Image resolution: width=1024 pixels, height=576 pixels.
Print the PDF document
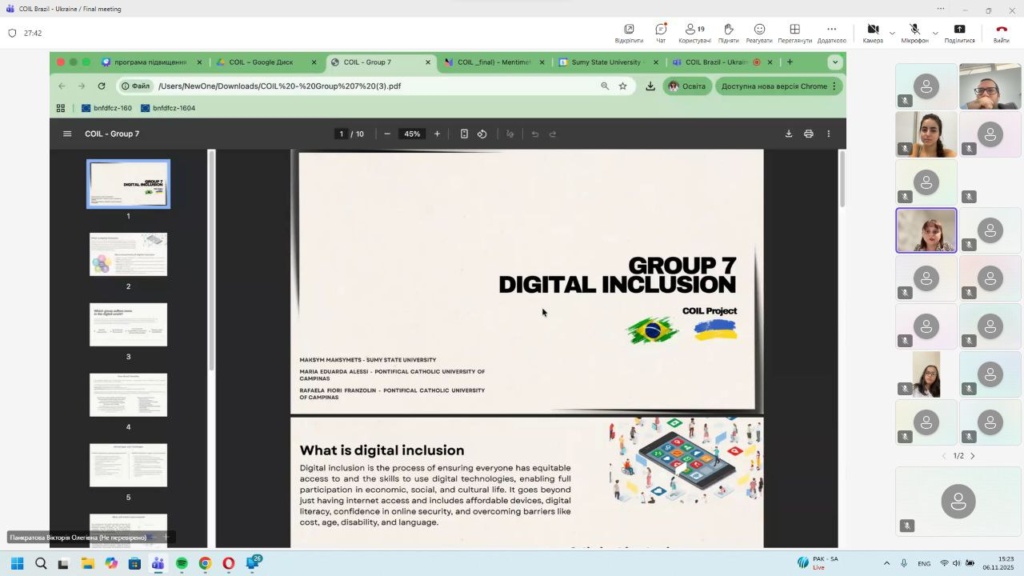(808, 134)
